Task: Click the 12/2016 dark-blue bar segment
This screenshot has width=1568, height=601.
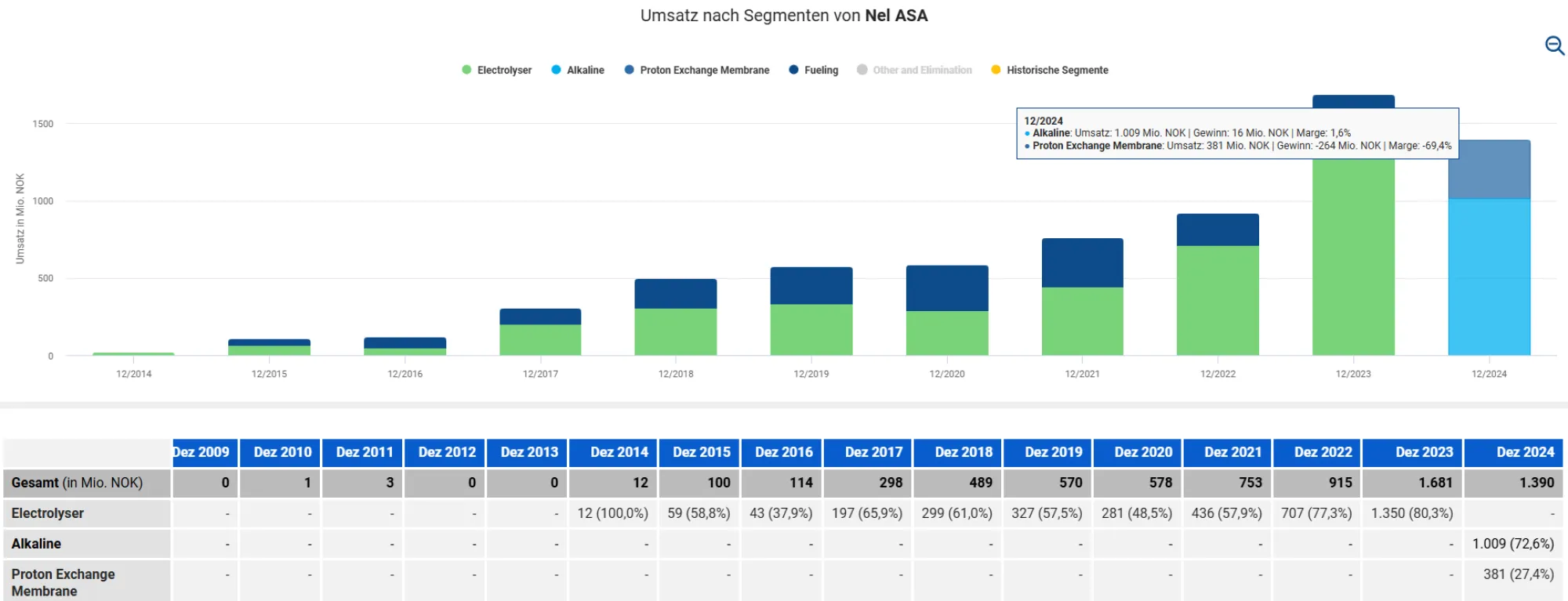Action: pyautogui.click(x=405, y=343)
